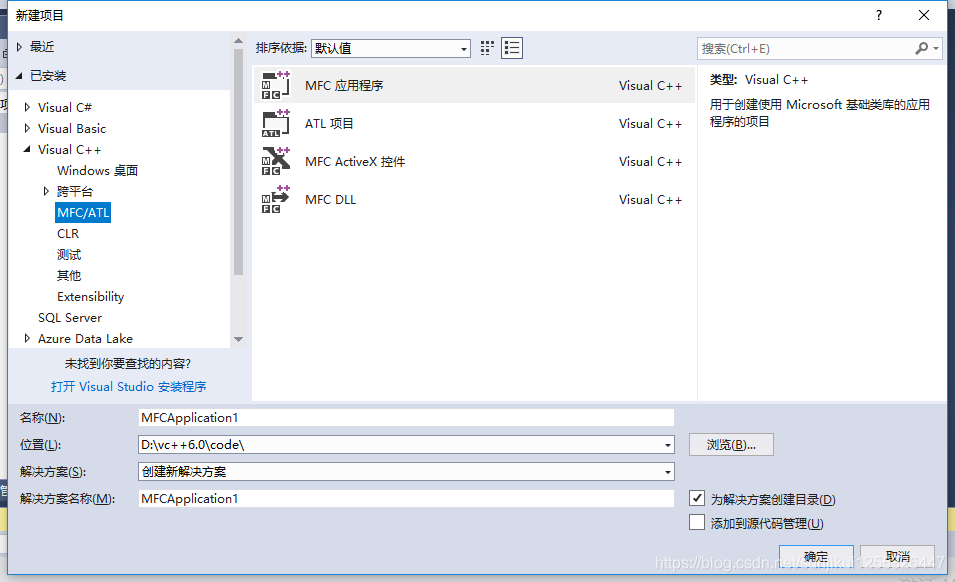Viewport: 955px width, 582px height.
Task: Open the 位置 path dropdown arrow
Action: pos(668,445)
